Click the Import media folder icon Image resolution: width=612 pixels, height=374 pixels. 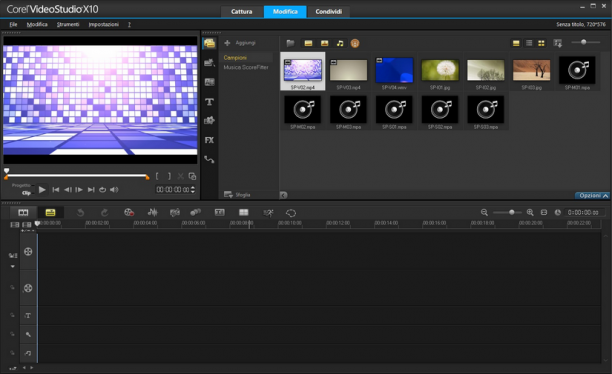point(290,43)
